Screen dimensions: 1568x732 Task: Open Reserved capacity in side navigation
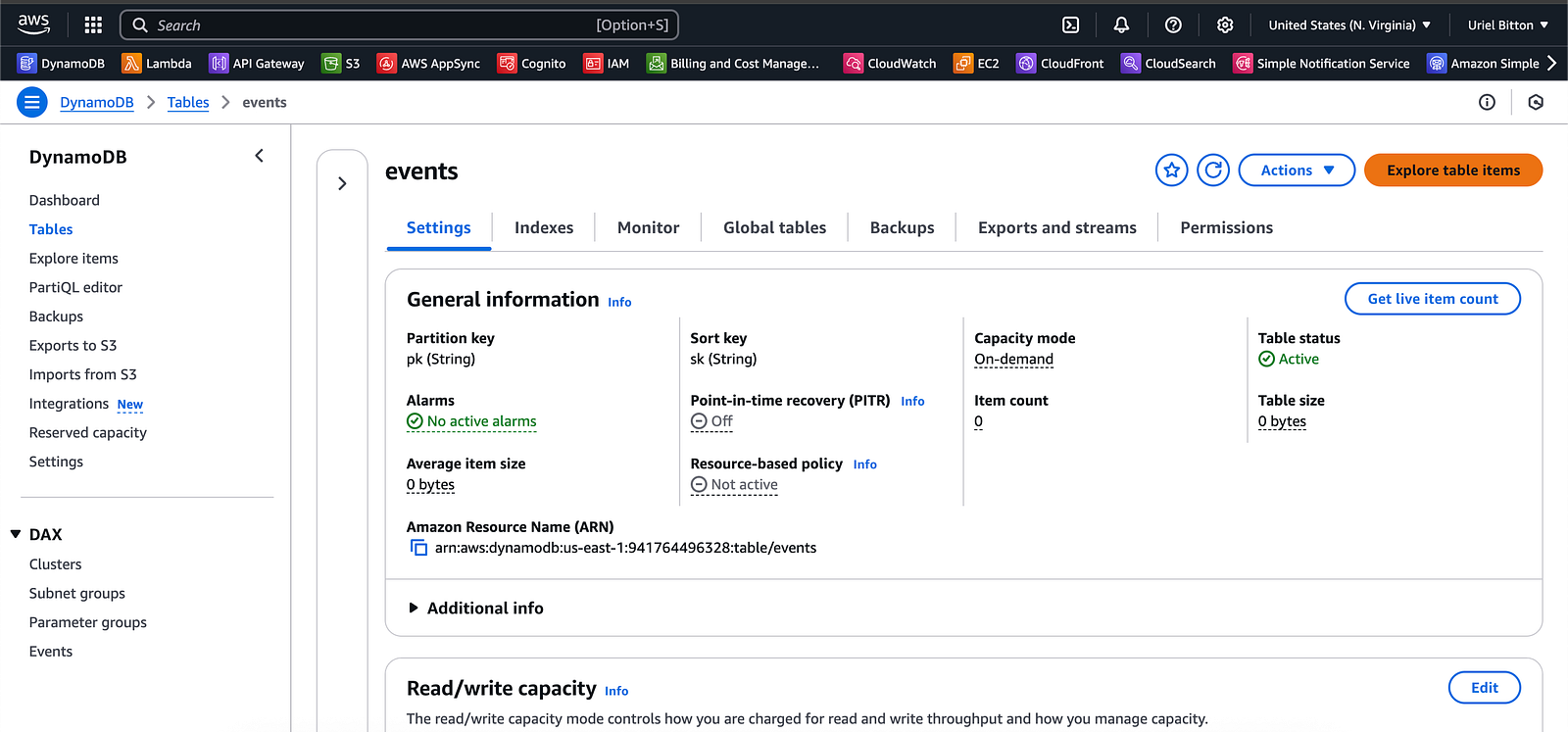88,432
